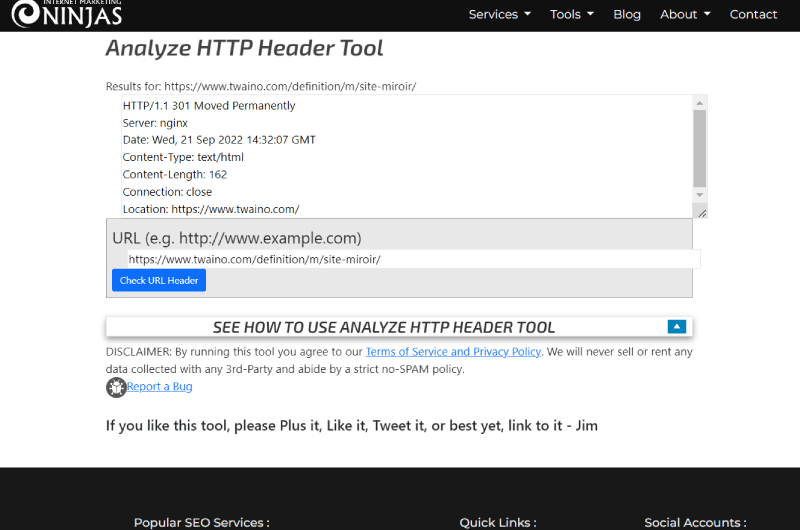Click the results box scroll down arrow

point(699,195)
